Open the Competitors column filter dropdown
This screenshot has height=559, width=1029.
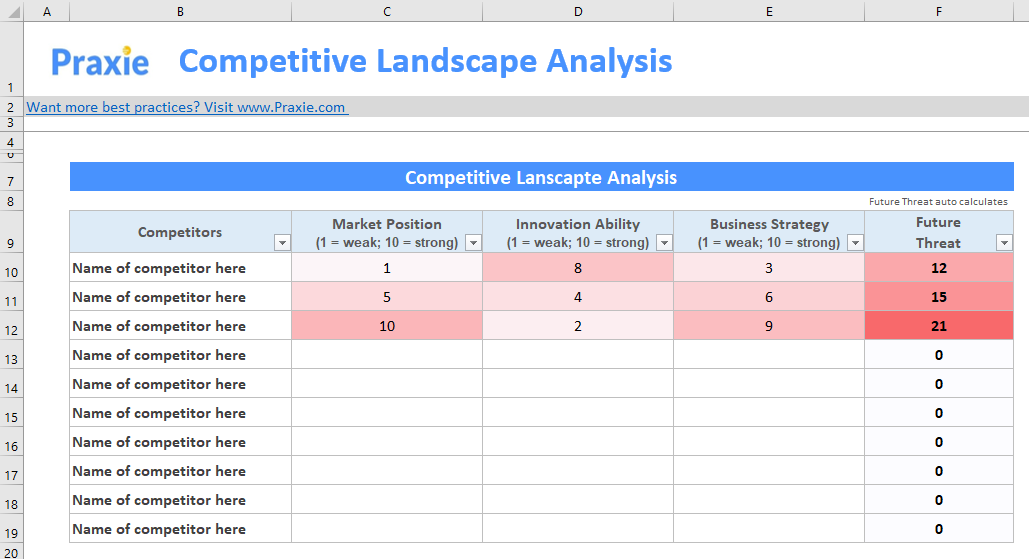pos(282,243)
